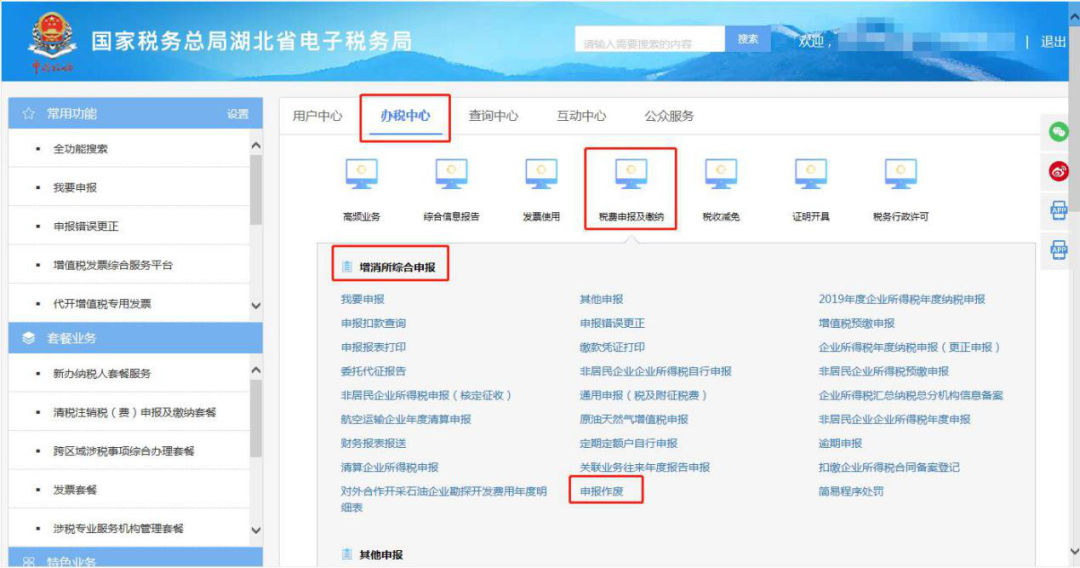
Task: Open 新办纳税人套餐服务 in the sidebar
Action: (102, 373)
